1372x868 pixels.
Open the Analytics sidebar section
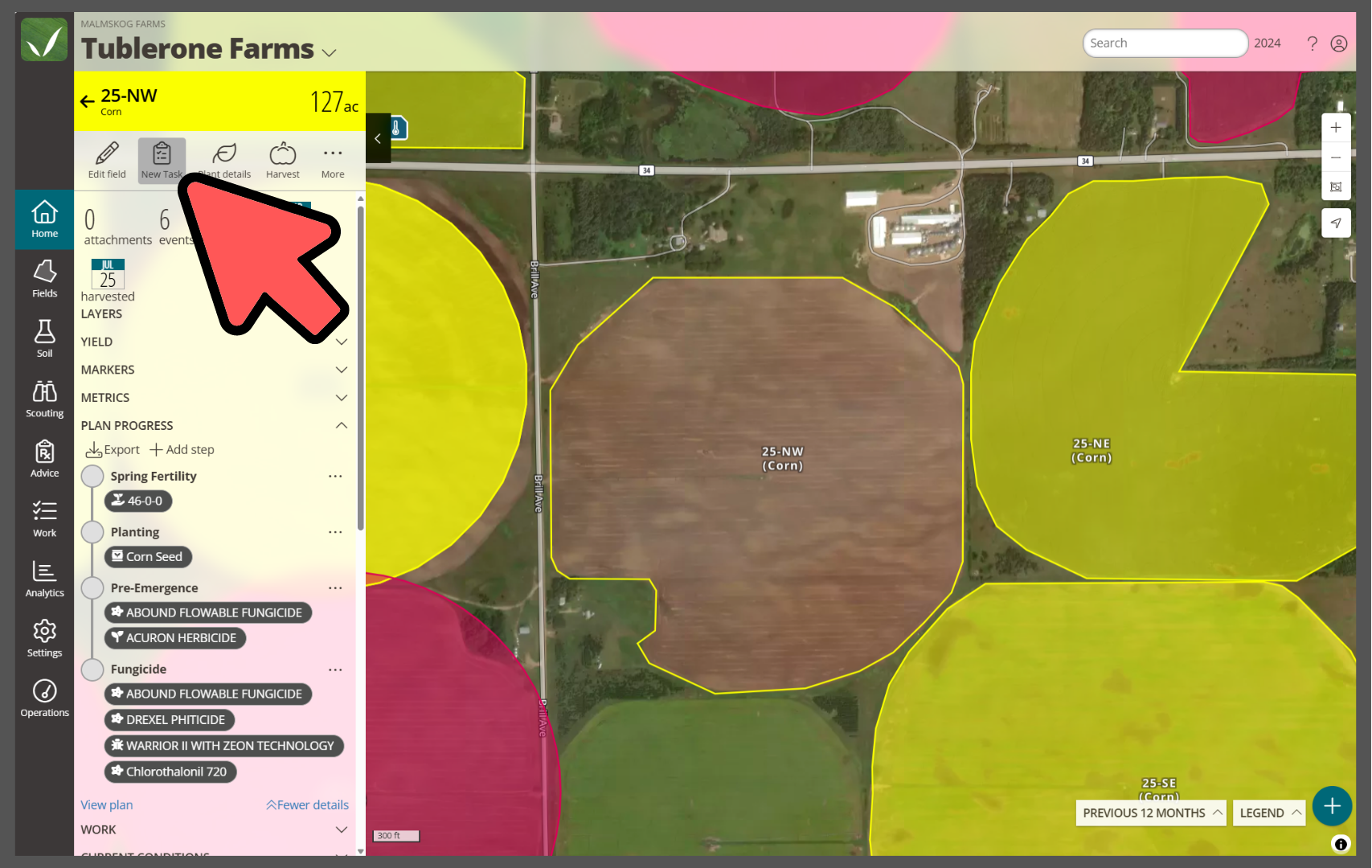tap(44, 578)
